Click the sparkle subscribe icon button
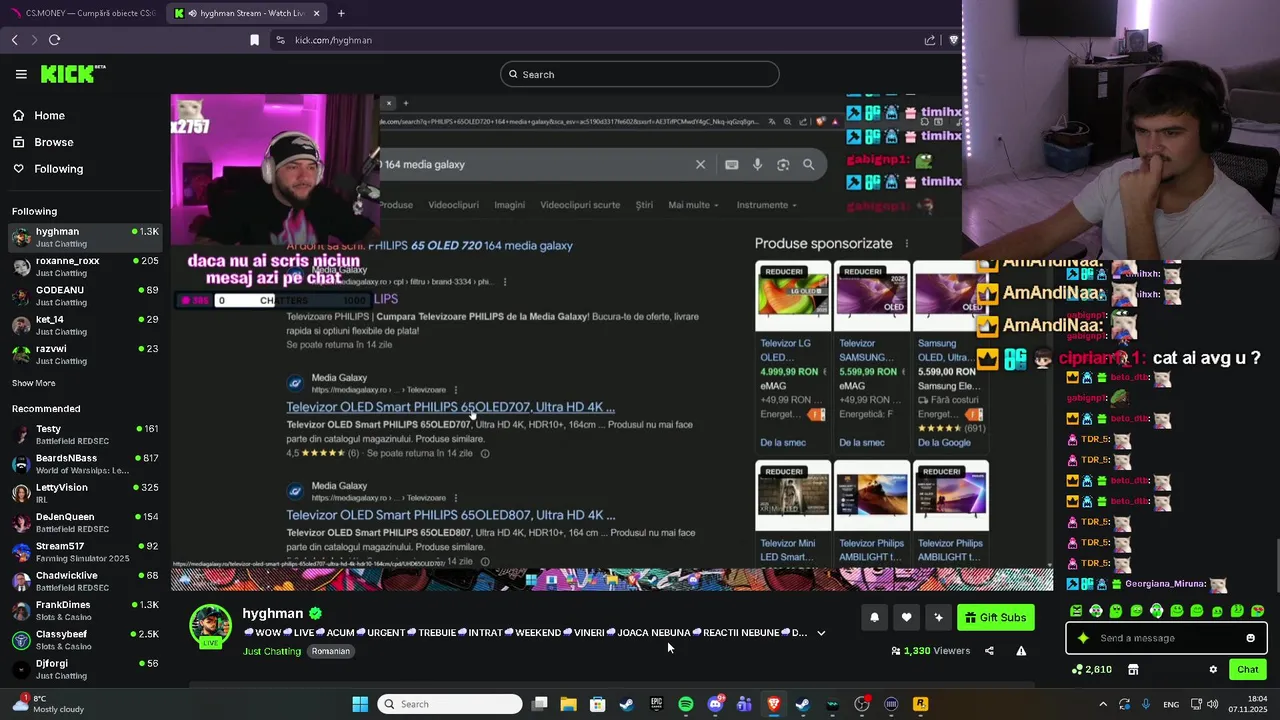The width and height of the screenshot is (1280, 720). click(x=938, y=618)
